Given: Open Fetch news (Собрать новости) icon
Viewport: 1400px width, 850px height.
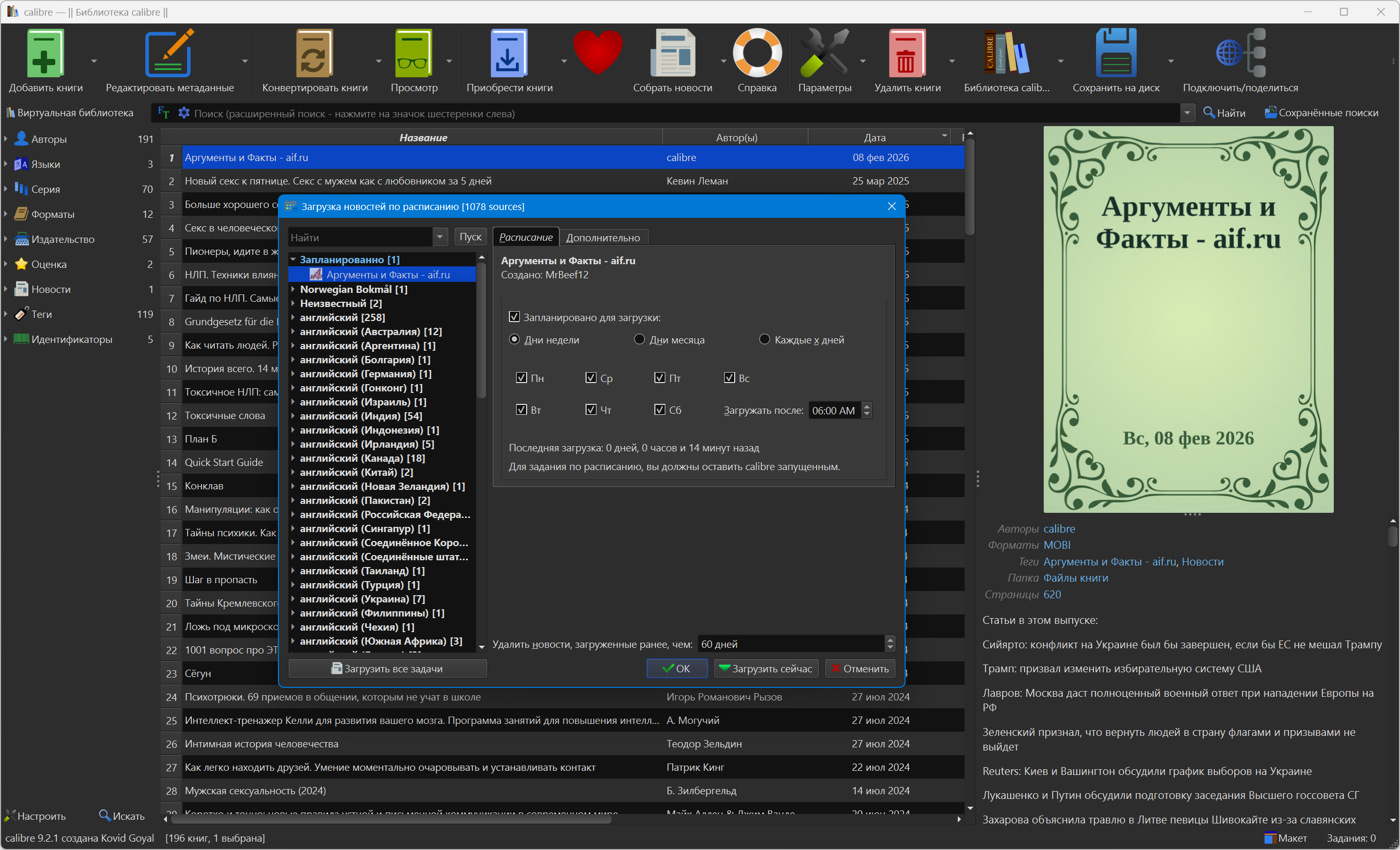Looking at the screenshot, I should click(672, 53).
